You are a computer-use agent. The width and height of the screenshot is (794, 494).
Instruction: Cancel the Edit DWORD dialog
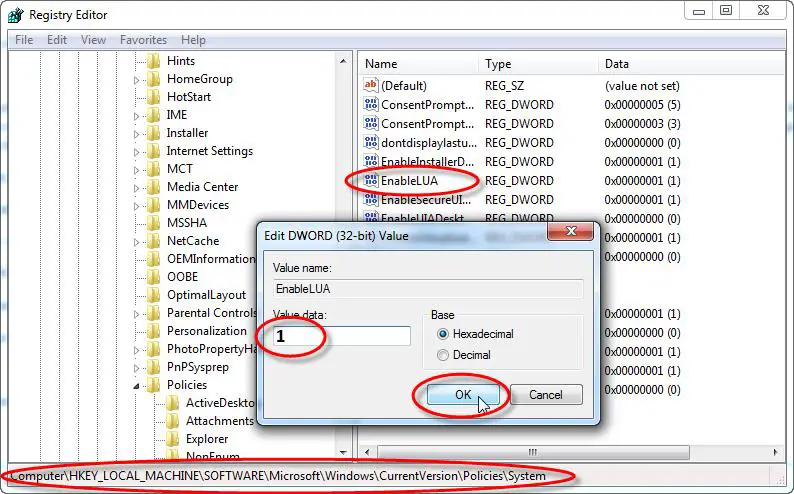click(546, 395)
